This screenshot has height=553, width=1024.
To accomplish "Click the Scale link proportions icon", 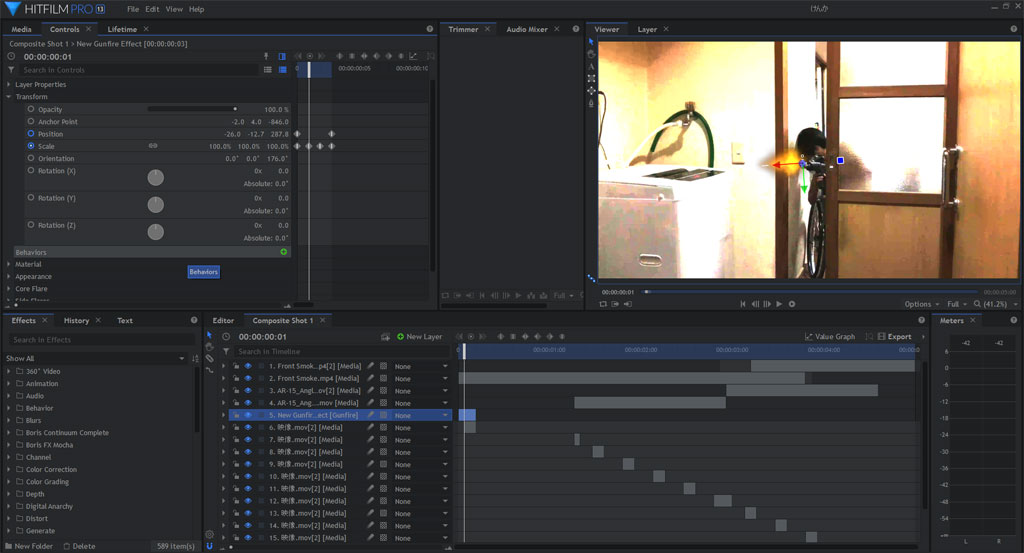I will tap(153, 146).
